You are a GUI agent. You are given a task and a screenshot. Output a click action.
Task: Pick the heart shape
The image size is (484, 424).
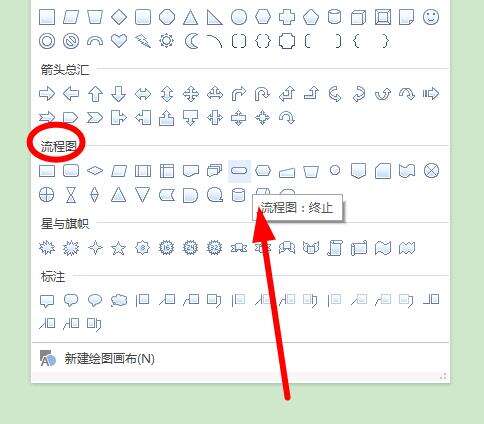click(x=119, y=41)
